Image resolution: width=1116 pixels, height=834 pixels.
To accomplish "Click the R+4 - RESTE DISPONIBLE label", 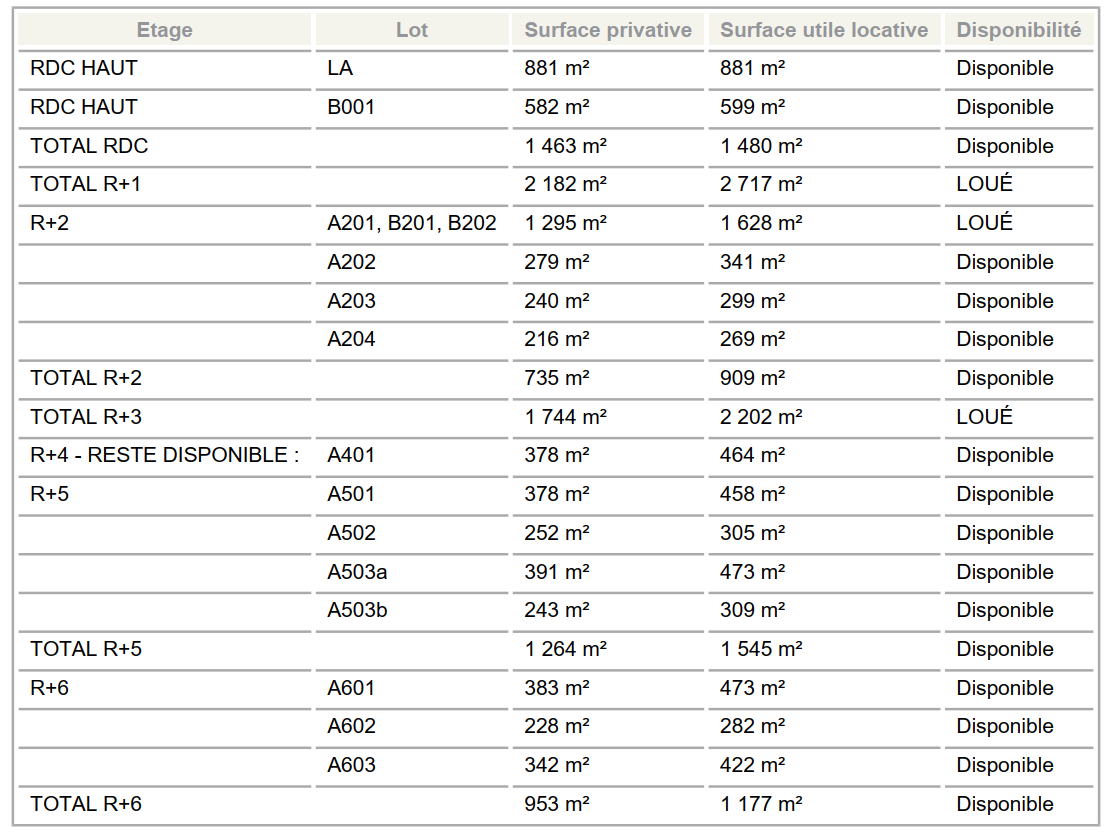I will click(x=164, y=455).
